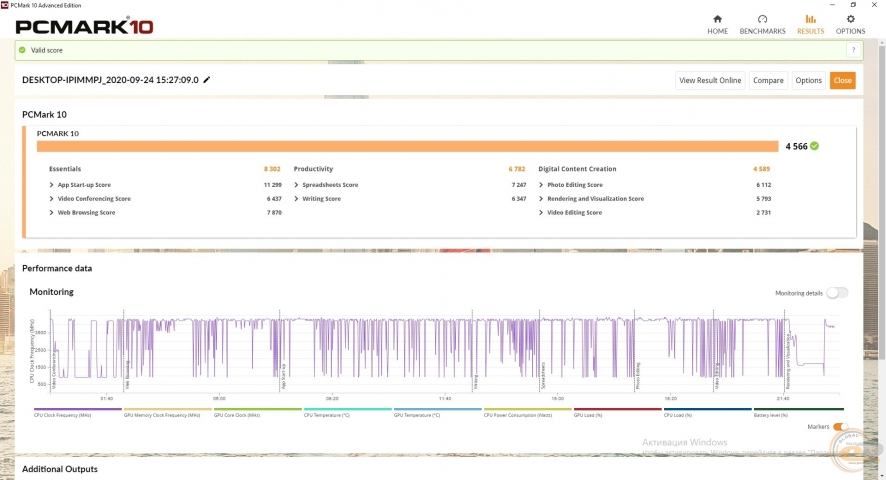
Task: Select GPU Memory Clock Frequency legend entry
Action: (167, 413)
